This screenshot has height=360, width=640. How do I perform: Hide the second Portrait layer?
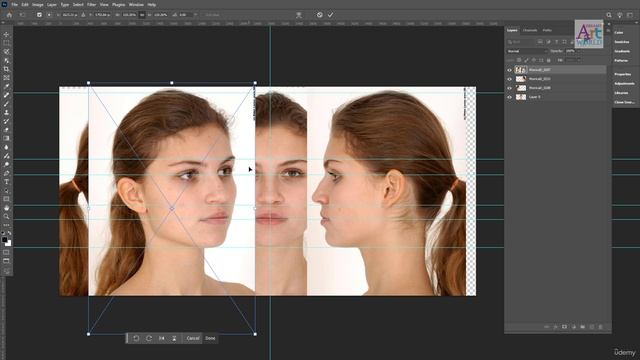point(509,79)
